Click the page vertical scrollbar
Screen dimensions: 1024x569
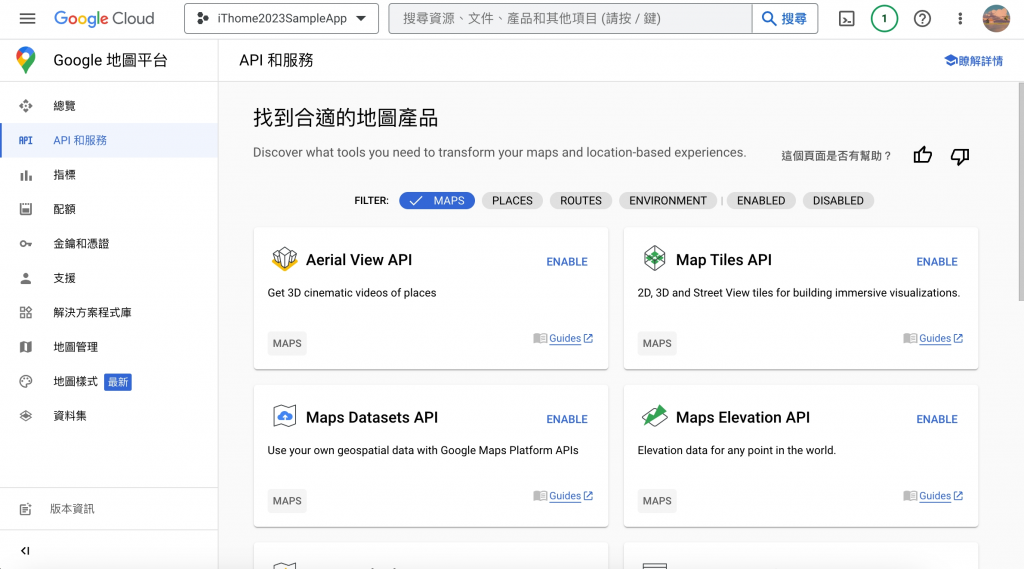click(x=1021, y=193)
